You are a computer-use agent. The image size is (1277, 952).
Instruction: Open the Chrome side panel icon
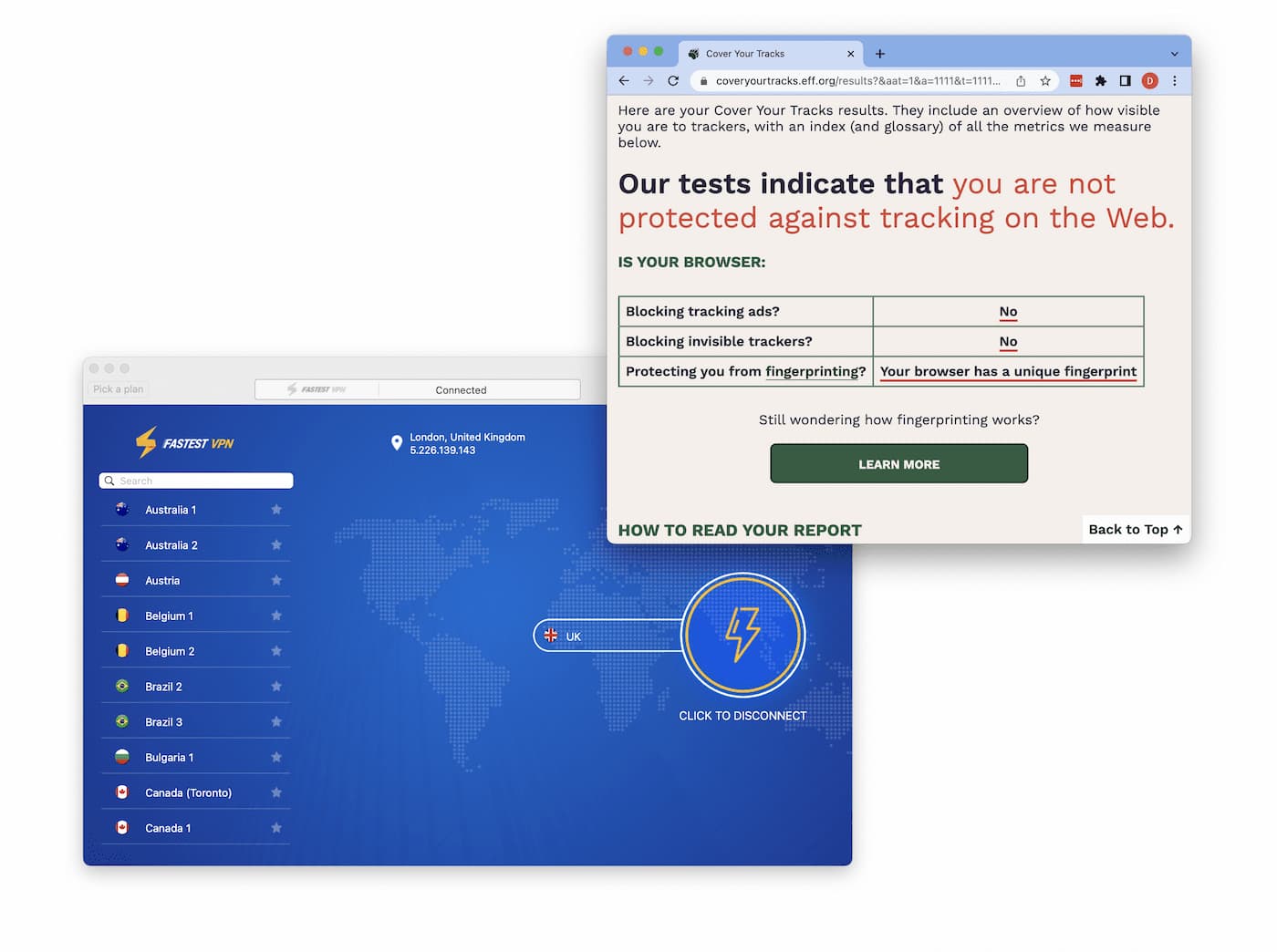[x=1125, y=80]
